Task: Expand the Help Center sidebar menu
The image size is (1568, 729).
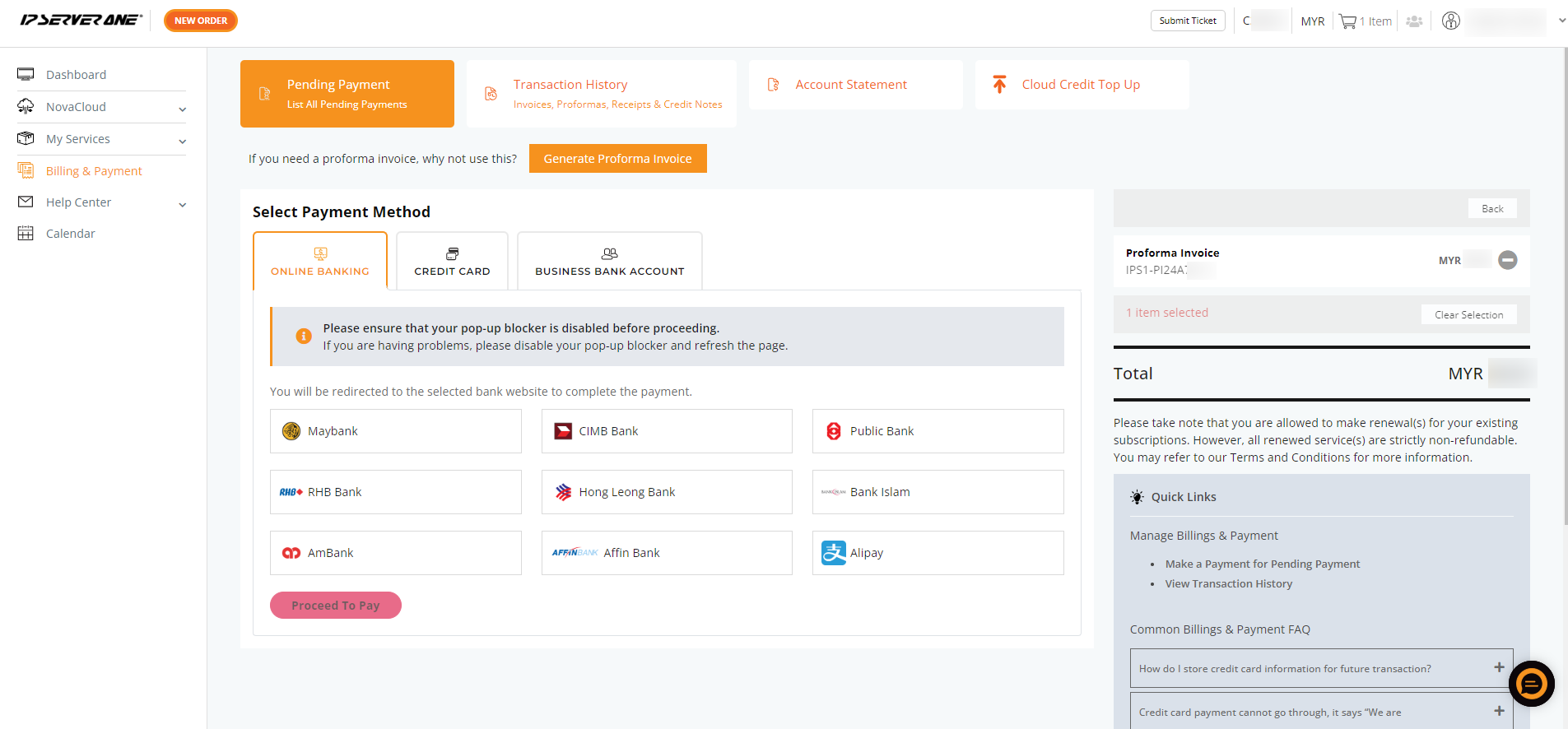Action: [183, 204]
